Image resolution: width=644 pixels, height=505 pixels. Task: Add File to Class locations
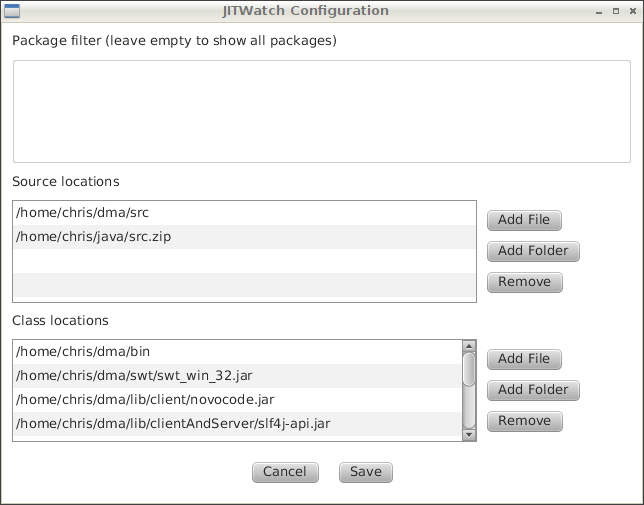click(524, 359)
